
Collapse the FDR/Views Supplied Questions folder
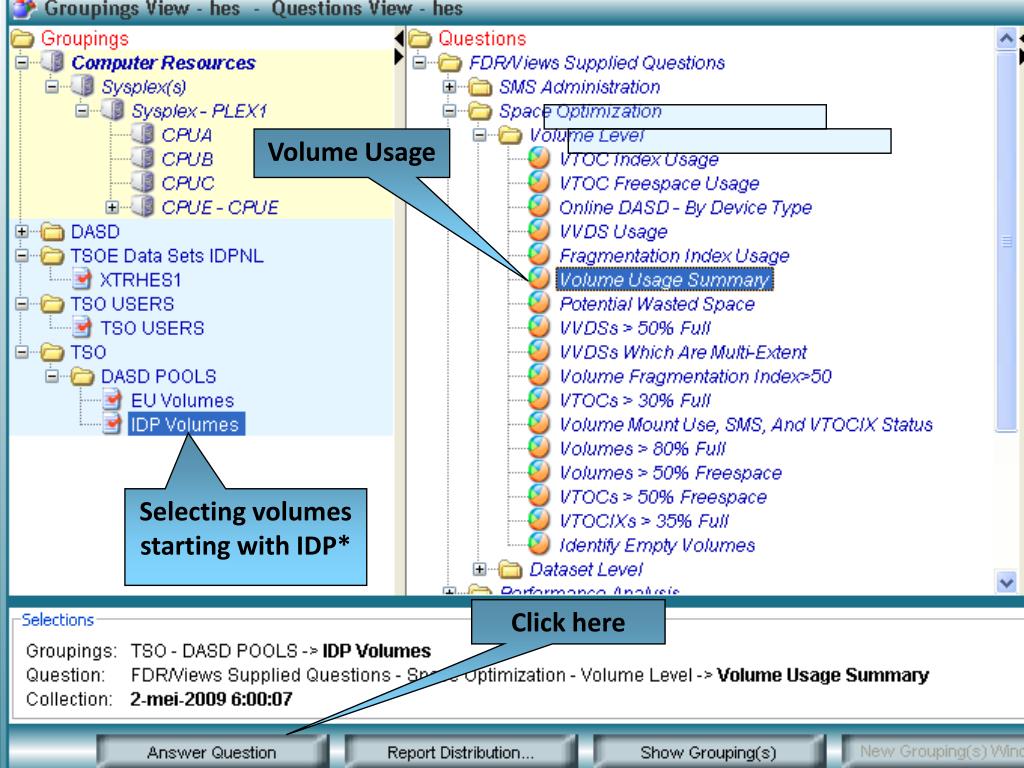(x=419, y=63)
